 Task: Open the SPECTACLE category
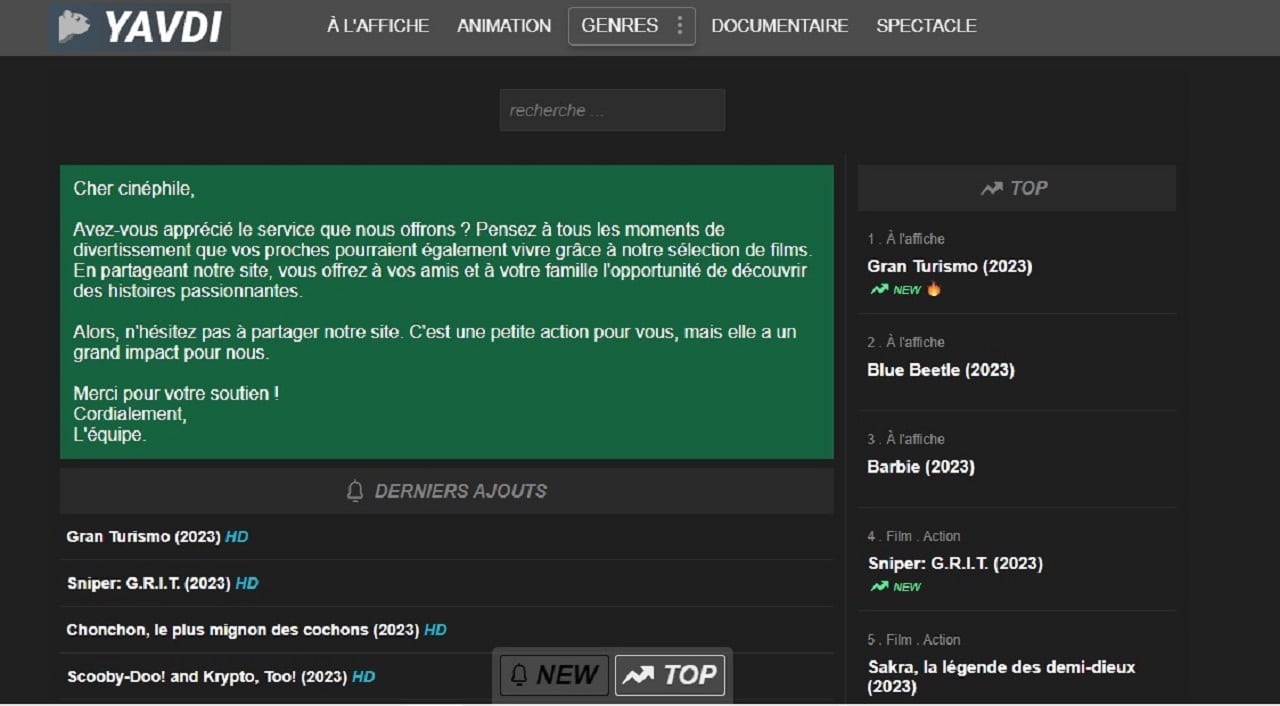tap(926, 26)
